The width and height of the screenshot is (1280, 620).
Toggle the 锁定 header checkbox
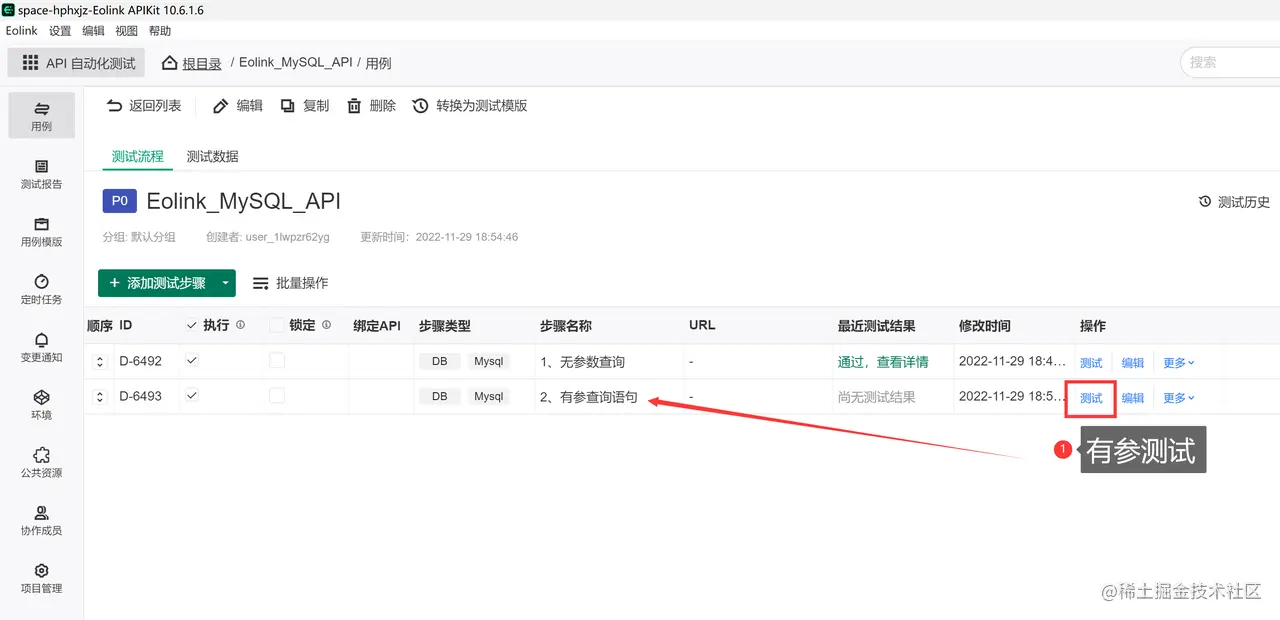[277, 325]
